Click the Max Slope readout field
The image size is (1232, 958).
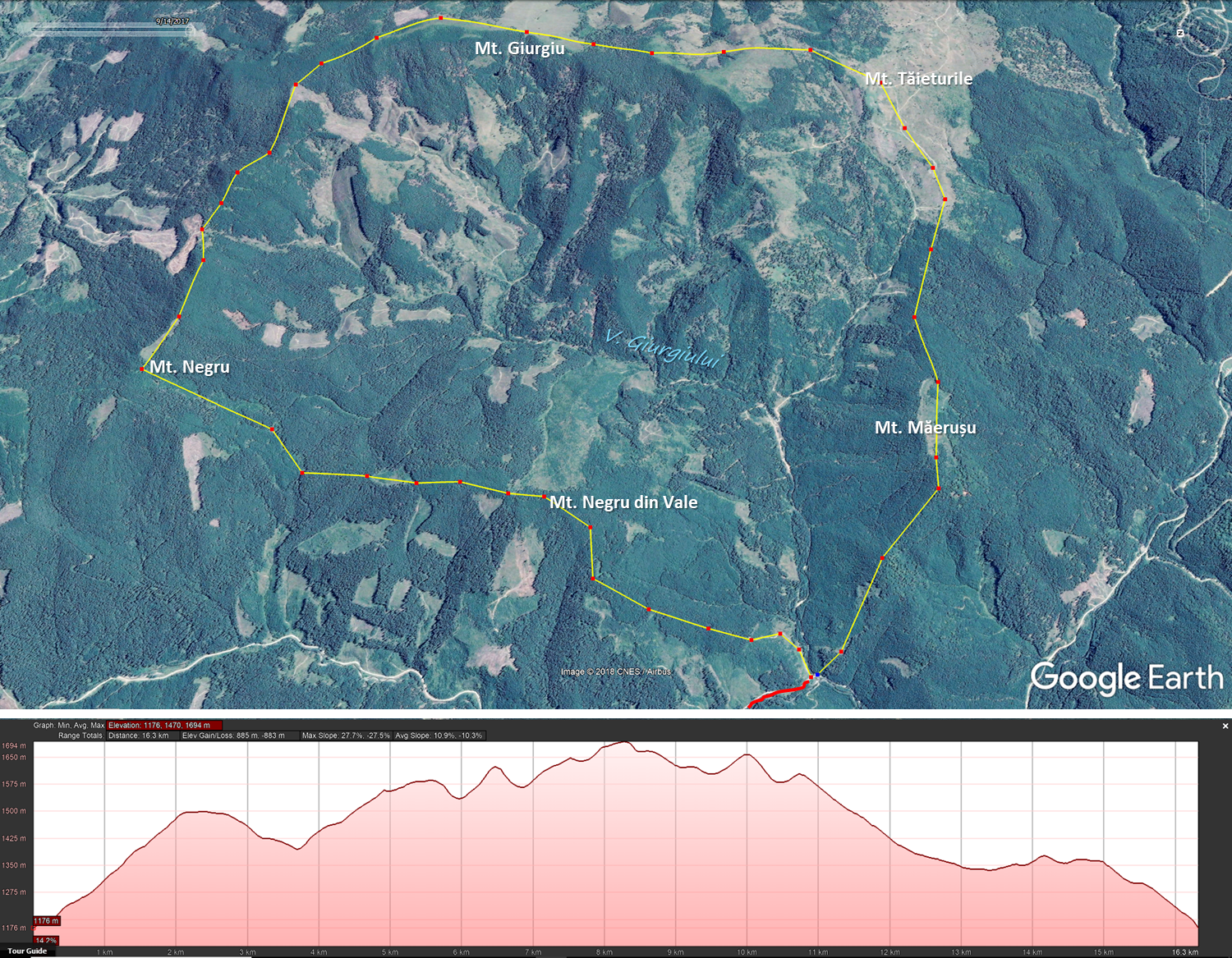(x=346, y=736)
